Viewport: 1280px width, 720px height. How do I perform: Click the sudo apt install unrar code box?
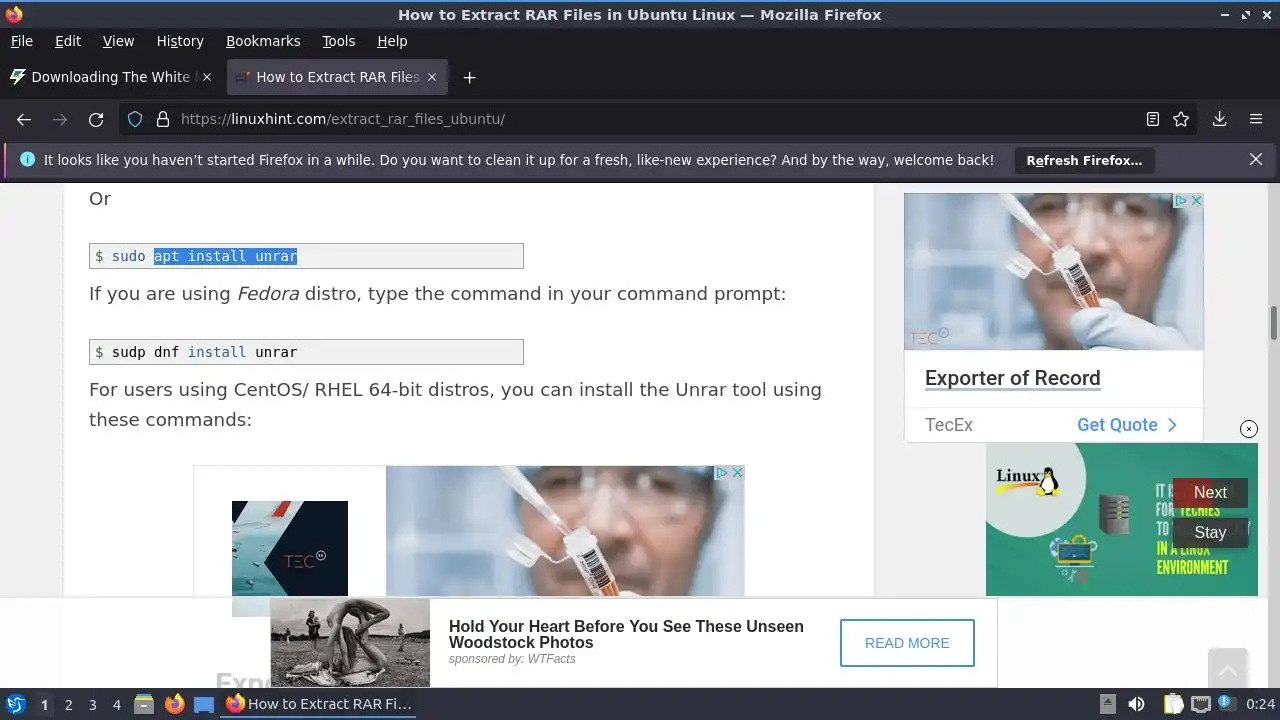tap(306, 256)
